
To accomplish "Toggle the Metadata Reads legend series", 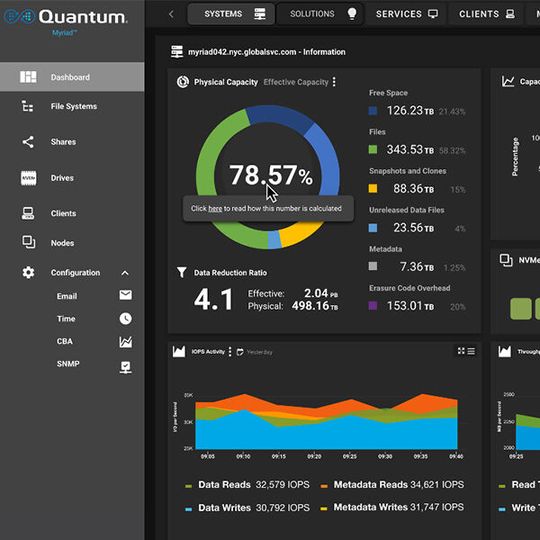I will pos(392,485).
